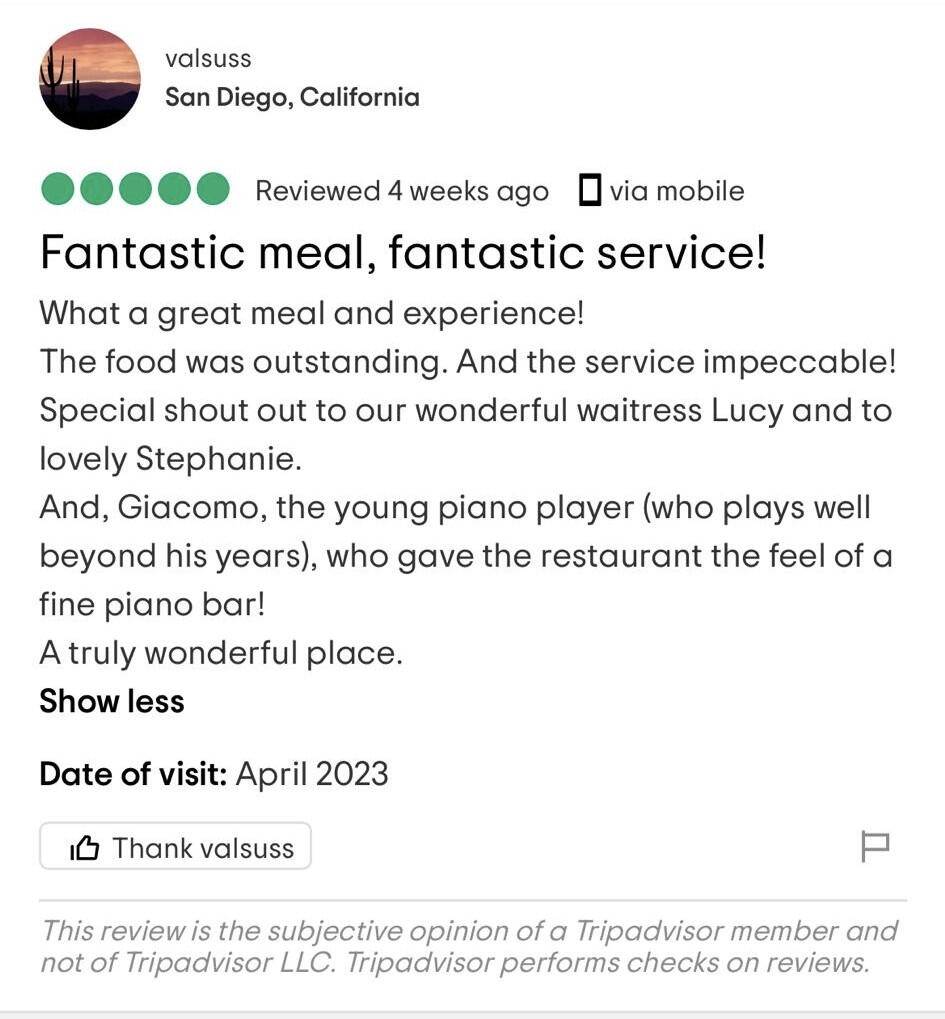Click the last green rating bubble
This screenshot has height=1019, width=945.
click(213, 189)
